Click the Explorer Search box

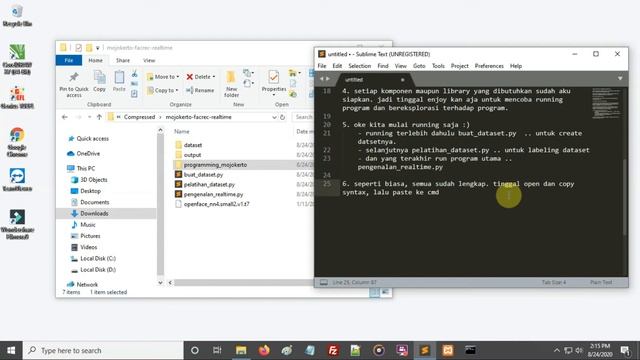(x=303, y=117)
